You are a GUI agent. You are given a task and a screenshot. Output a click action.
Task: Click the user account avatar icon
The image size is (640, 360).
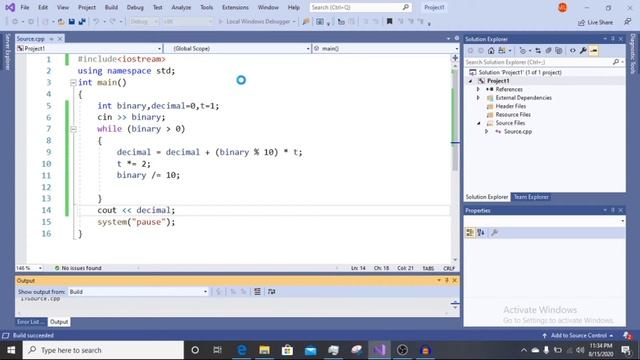[x=562, y=7]
